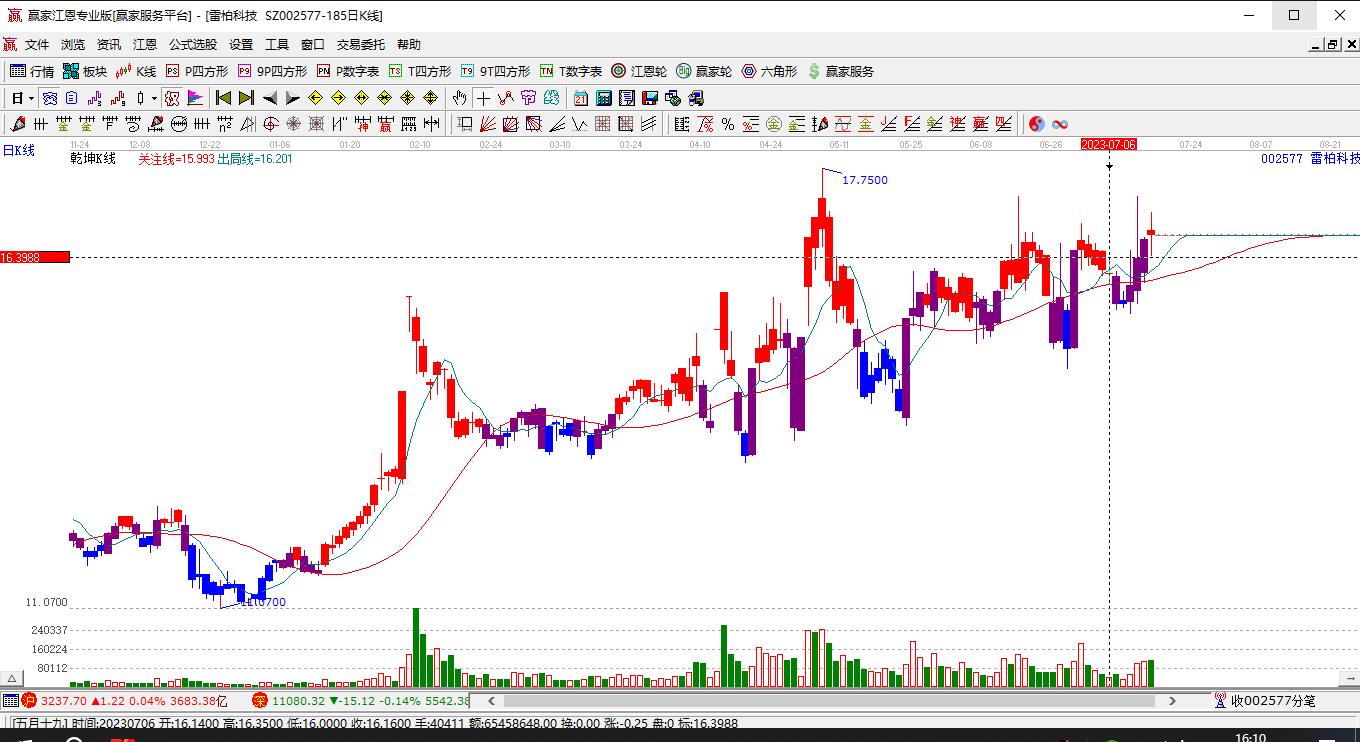Click the 行情 quotes button
The image size is (1360, 742).
coord(32,71)
